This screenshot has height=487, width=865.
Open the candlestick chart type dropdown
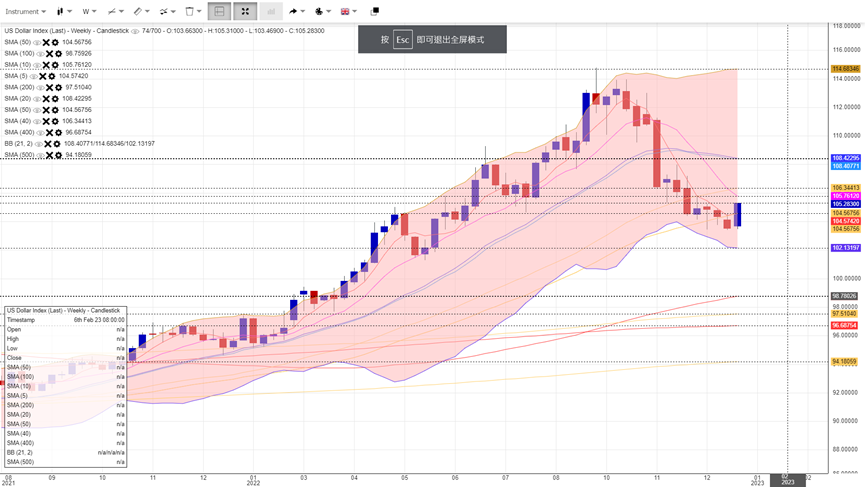click(x=64, y=11)
